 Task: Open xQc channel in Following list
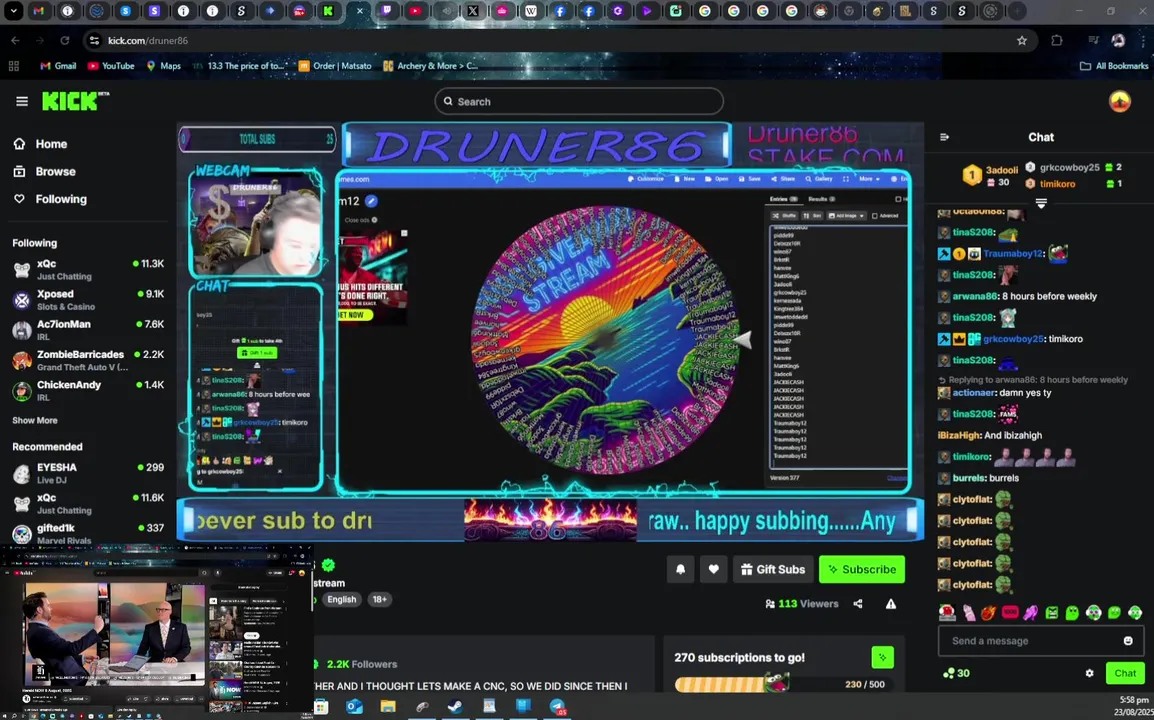[x=88, y=269]
